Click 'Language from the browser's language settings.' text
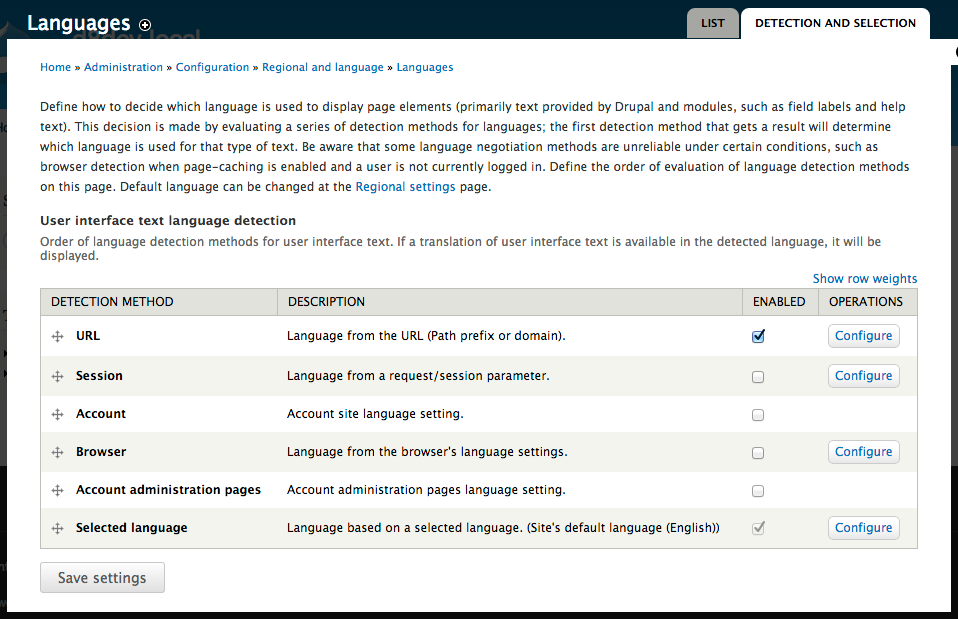 pos(427,452)
